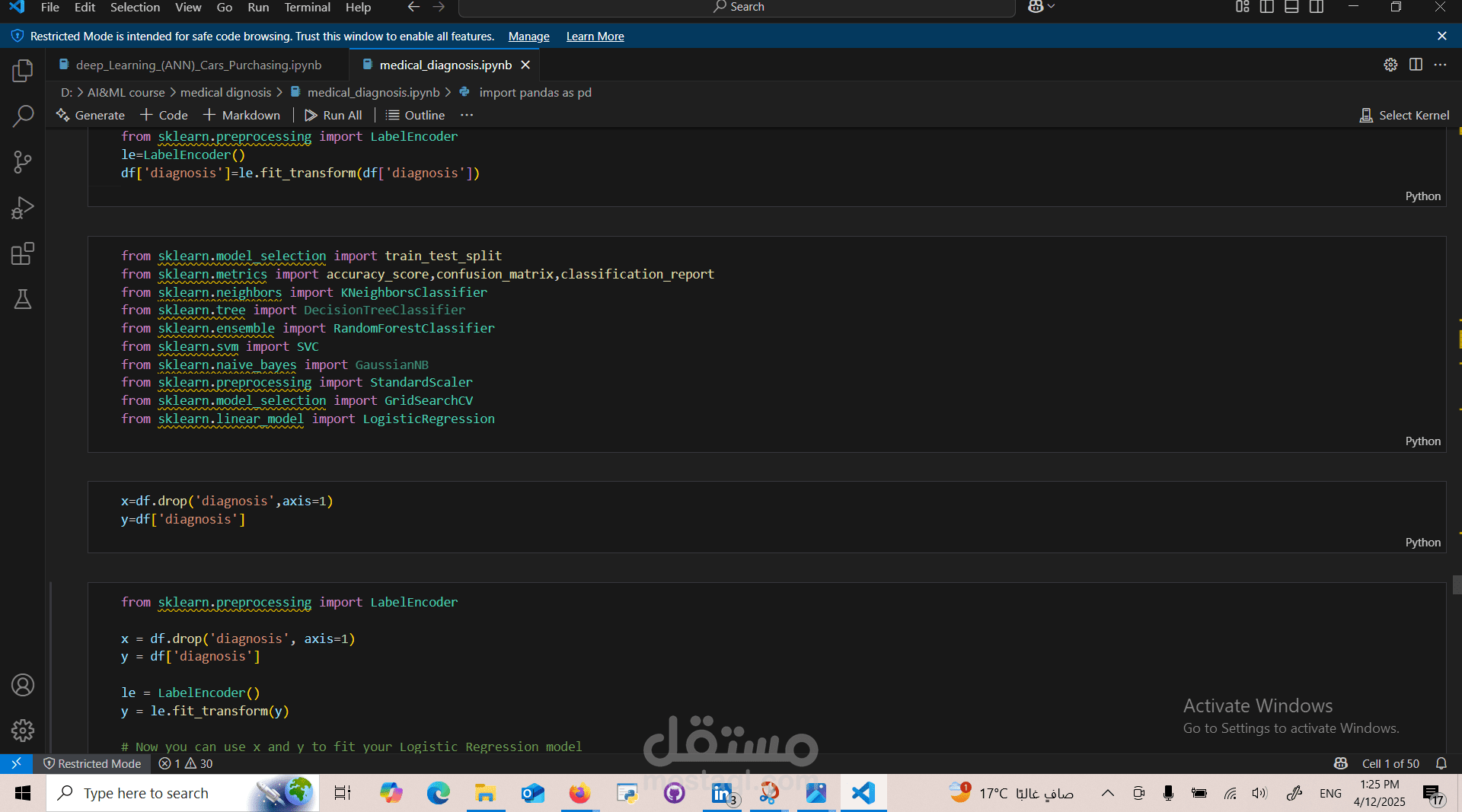Click the Copilot icon in title bar
Image resolution: width=1462 pixels, height=812 pixels.
click(1036, 7)
